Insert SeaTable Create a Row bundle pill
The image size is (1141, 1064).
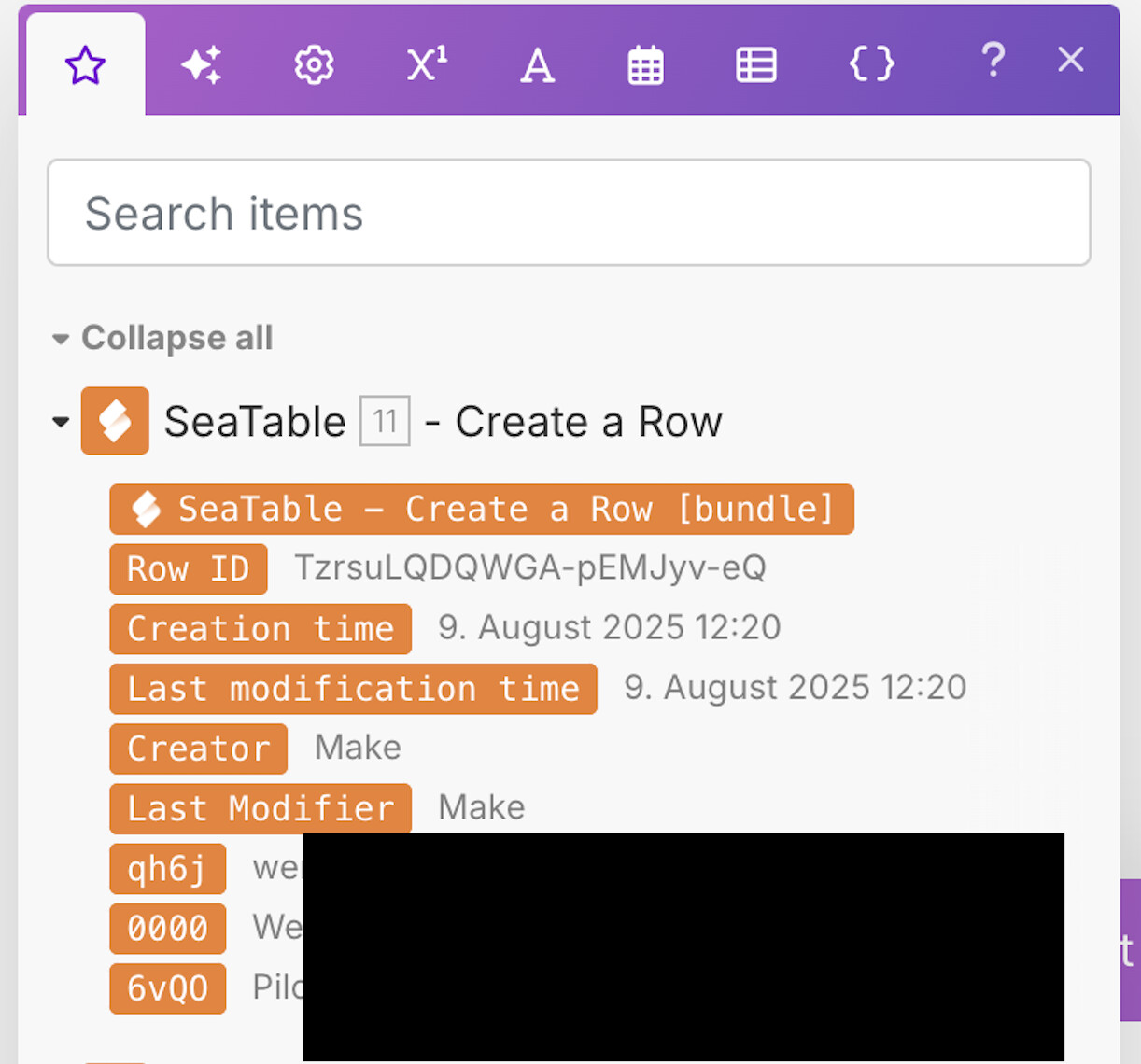point(481,510)
